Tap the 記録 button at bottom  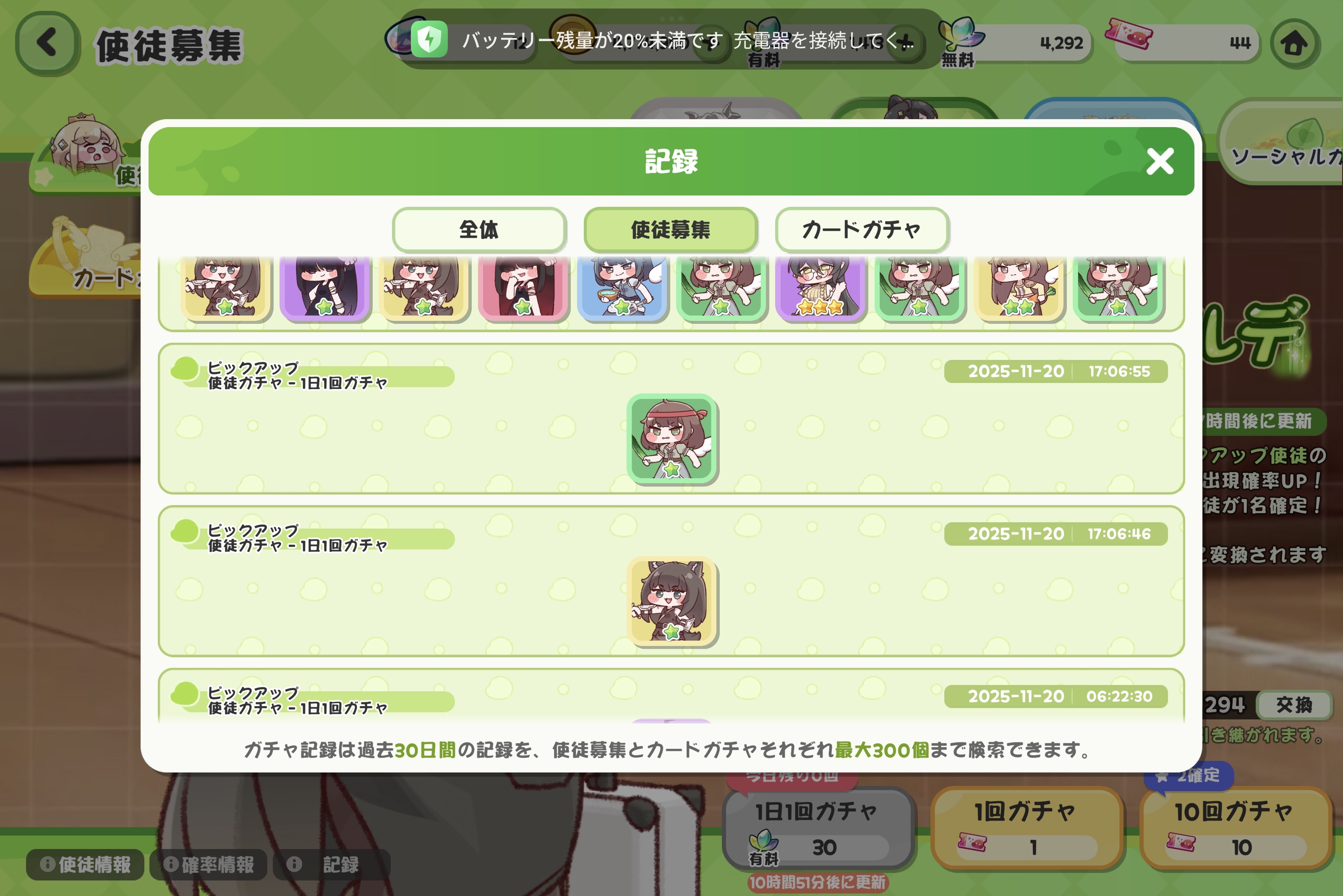[x=332, y=865]
